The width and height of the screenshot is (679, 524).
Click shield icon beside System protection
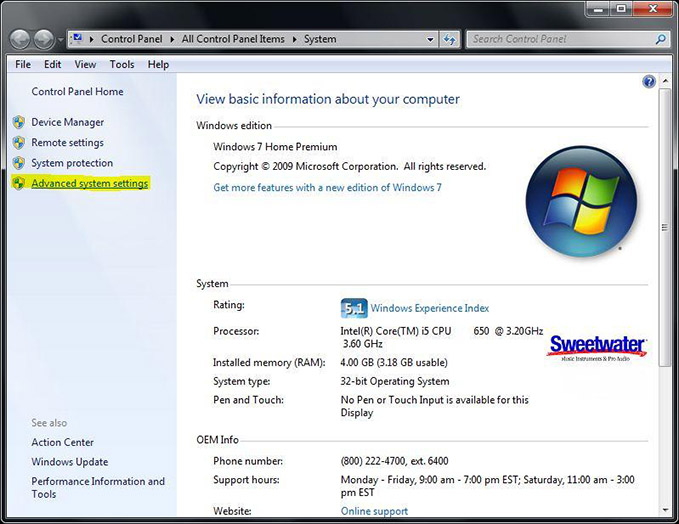click(19, 163)
